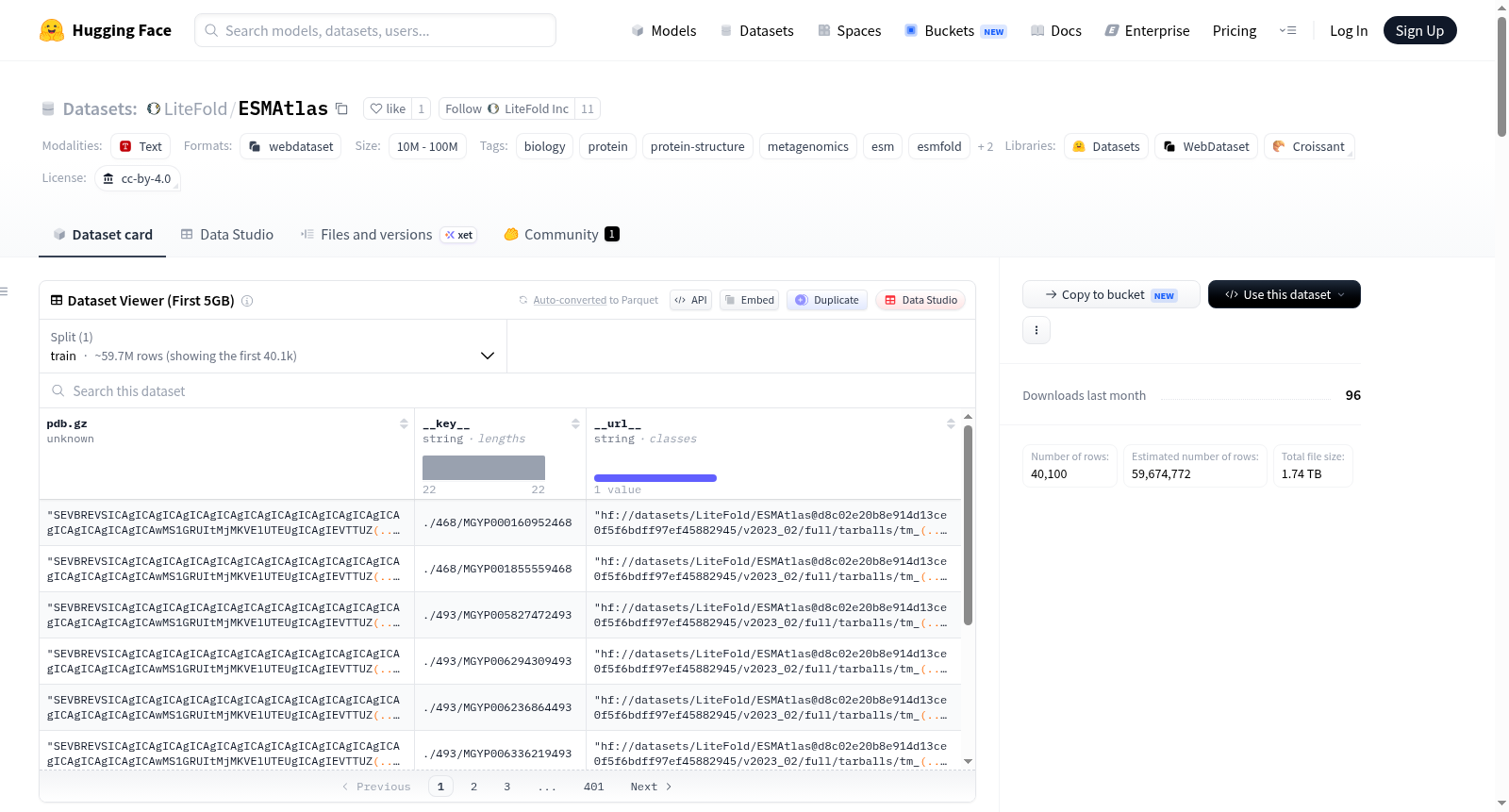Click the LiteFold organization avatar icon

pos(154,108)
